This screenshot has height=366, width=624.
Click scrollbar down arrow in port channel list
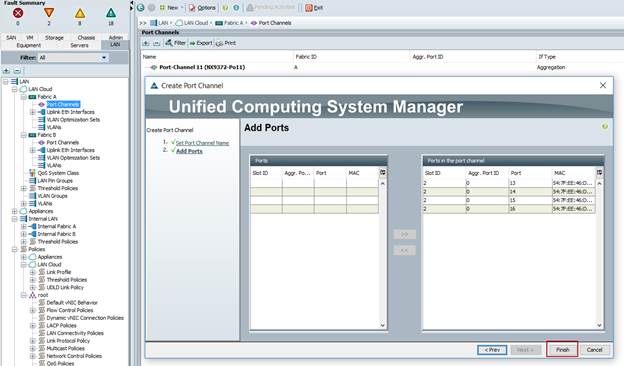coord(599,325)
